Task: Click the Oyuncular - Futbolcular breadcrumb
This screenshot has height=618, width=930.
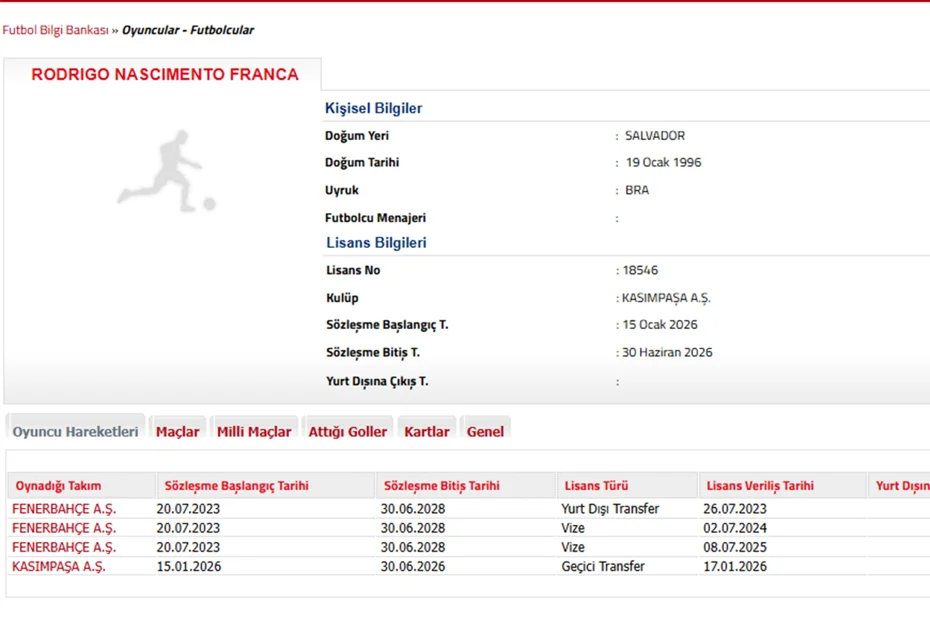Action: coord(188,30)
